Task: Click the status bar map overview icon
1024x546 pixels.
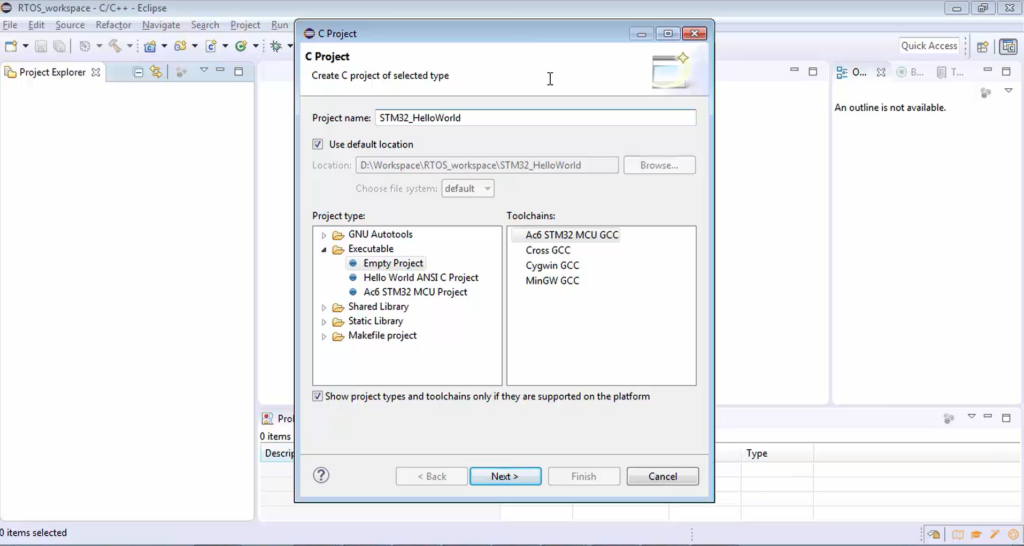Action: (957, 534)
